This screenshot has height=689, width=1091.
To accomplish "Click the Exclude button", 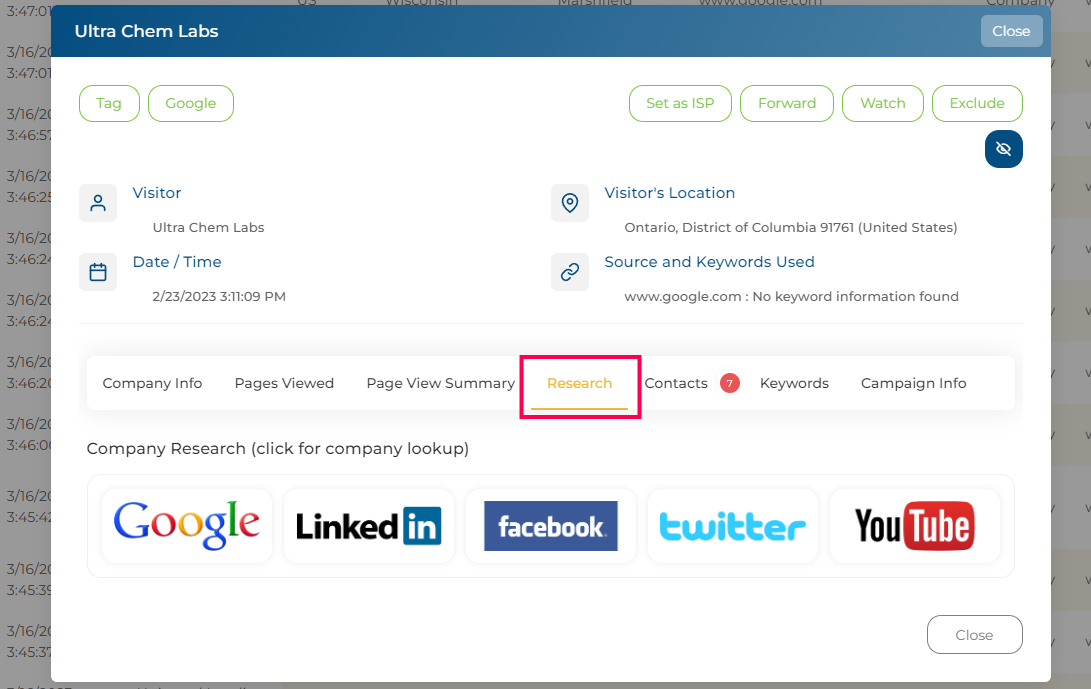I will (x=977, y=104).
